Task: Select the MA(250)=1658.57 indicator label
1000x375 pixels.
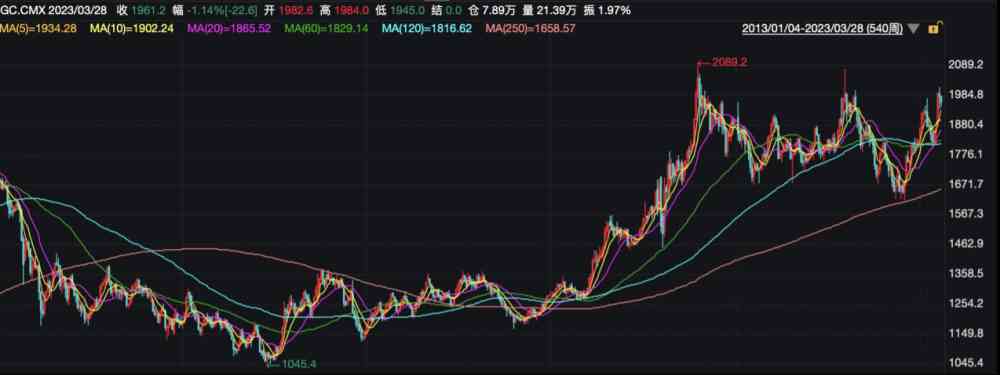Action: pos(531,28)
